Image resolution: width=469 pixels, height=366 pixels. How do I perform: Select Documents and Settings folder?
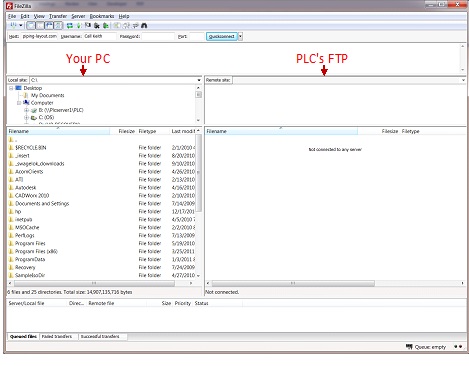42,204
